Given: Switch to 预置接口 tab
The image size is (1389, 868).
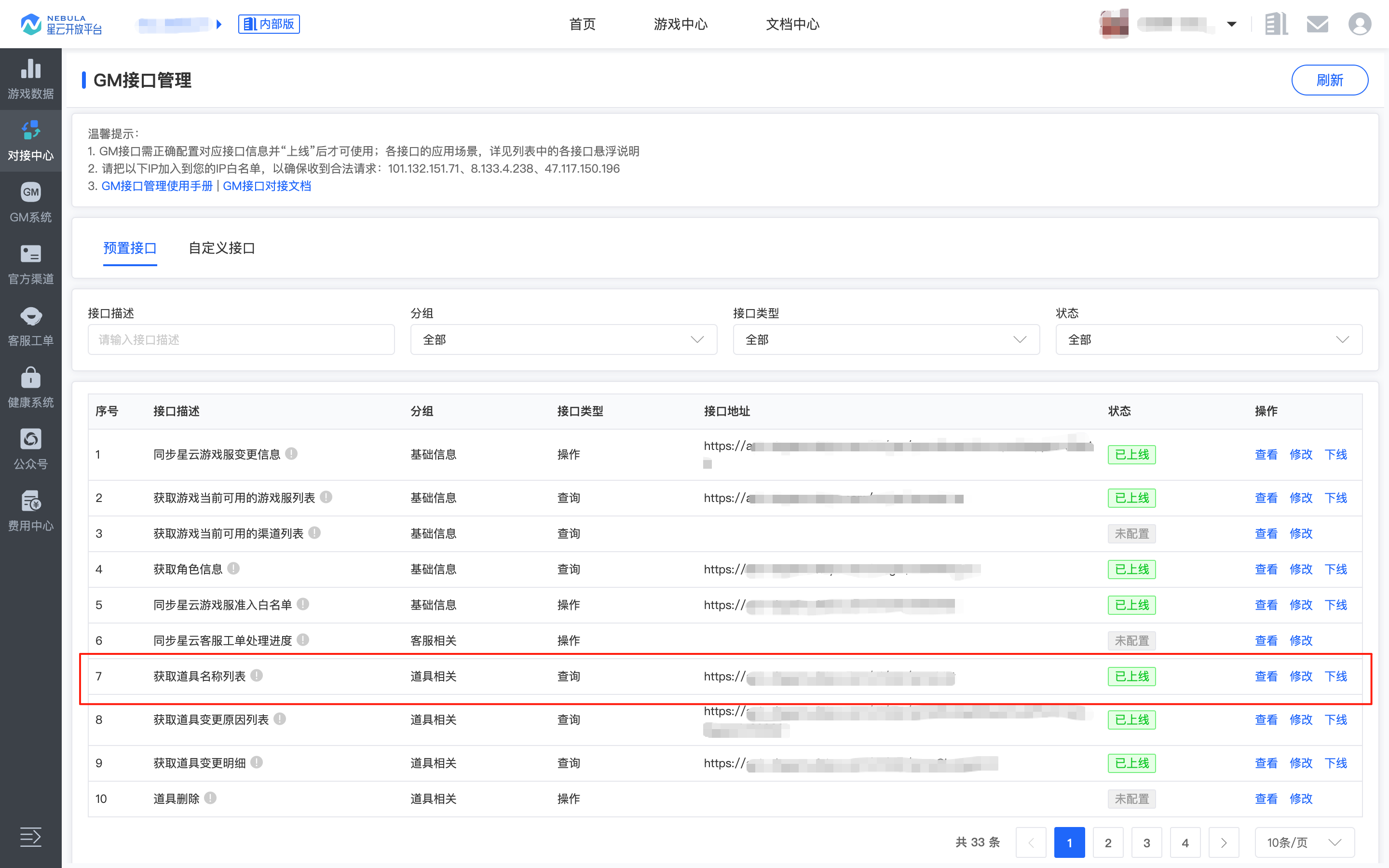Looking at the screenshot, I should [x=130, y=248].
